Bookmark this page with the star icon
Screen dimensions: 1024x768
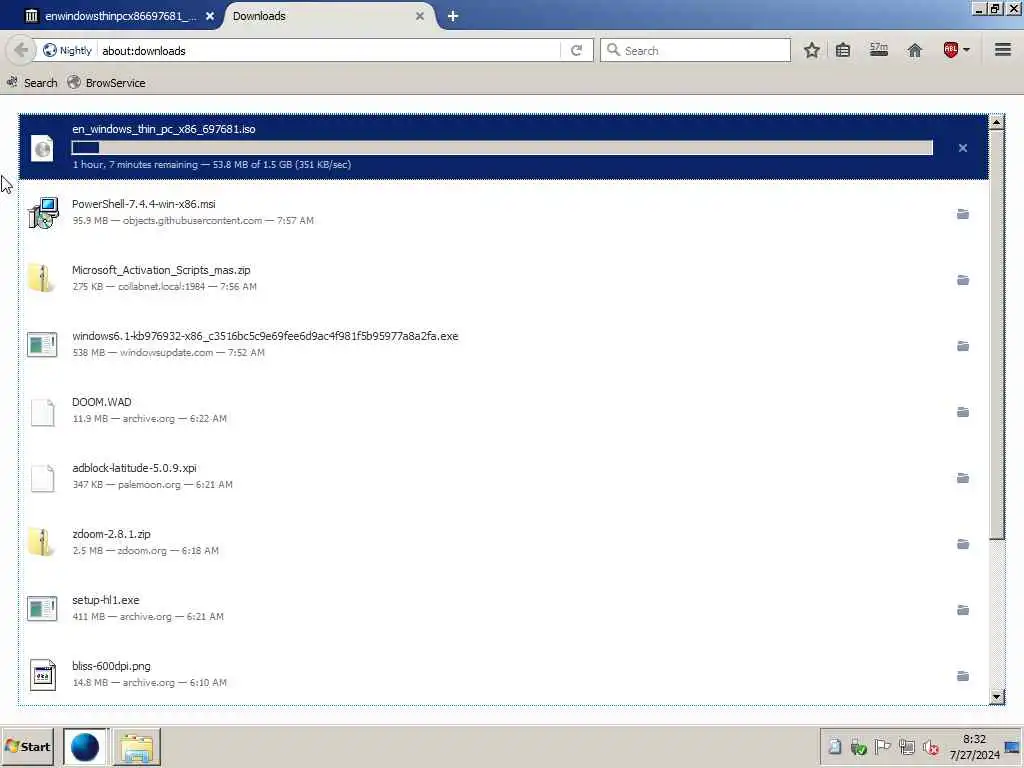812,50
